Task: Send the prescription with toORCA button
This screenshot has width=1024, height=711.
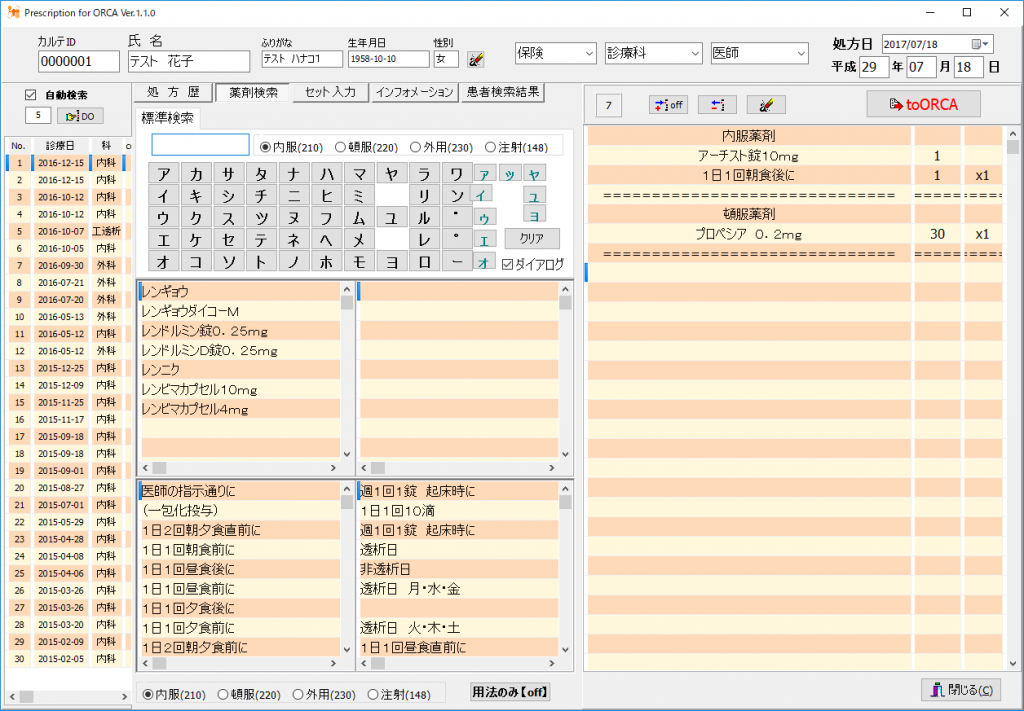Action: (x=923, y=104)
